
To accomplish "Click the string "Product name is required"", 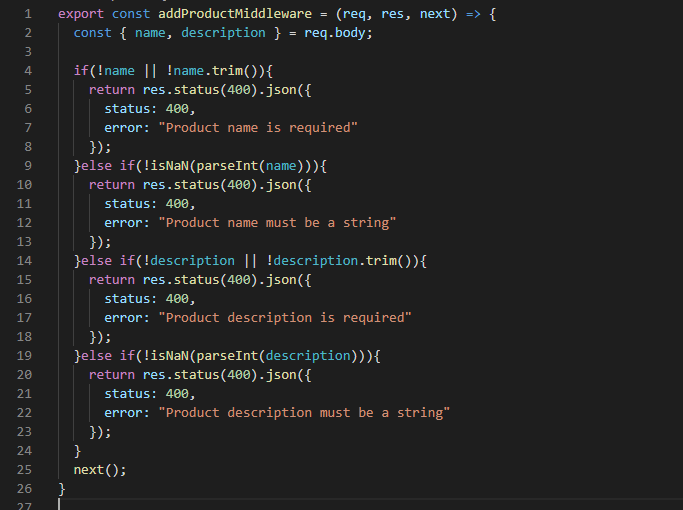I will (258, 128).
